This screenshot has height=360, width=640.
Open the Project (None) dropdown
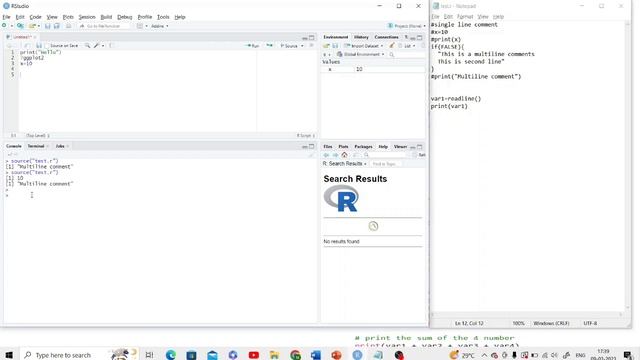[407, 26]
